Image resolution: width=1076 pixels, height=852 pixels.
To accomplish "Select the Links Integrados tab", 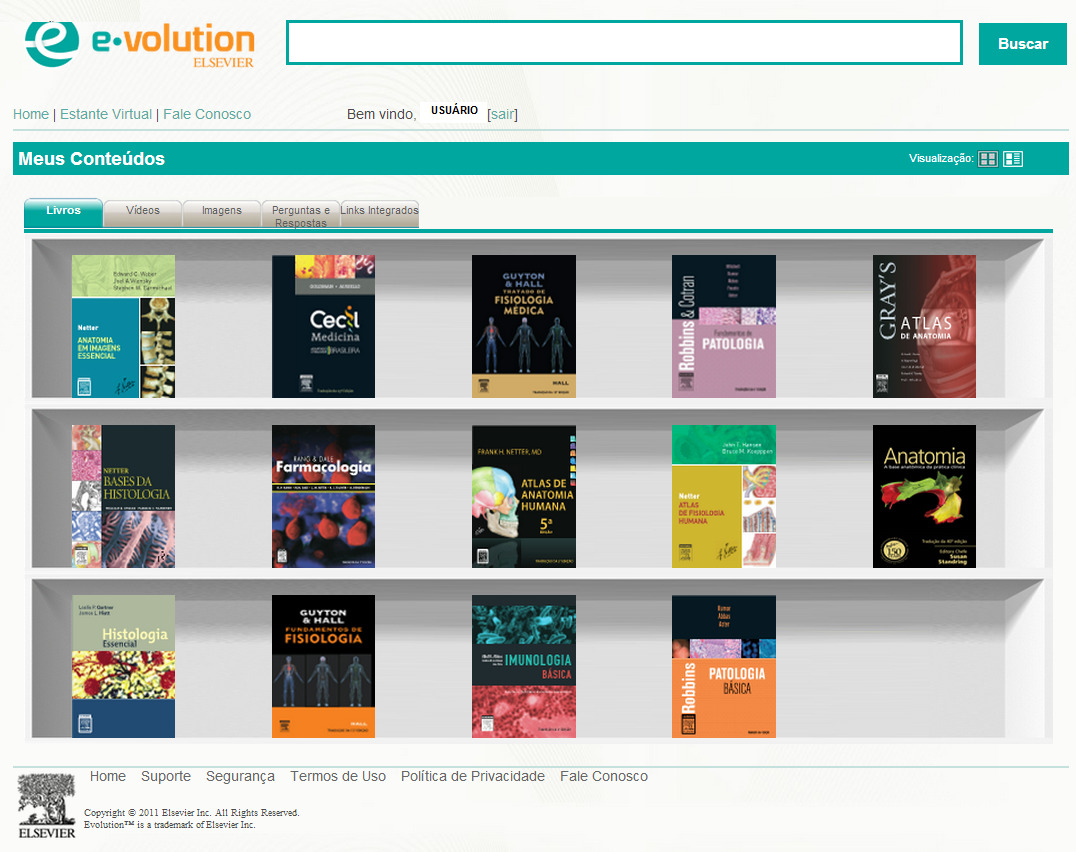I will pos(379,211).
